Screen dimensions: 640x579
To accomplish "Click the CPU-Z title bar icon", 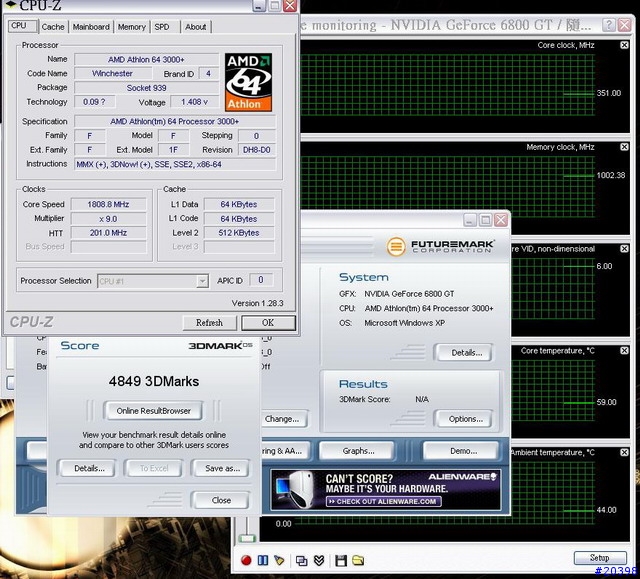I will (x=11, y=5).
